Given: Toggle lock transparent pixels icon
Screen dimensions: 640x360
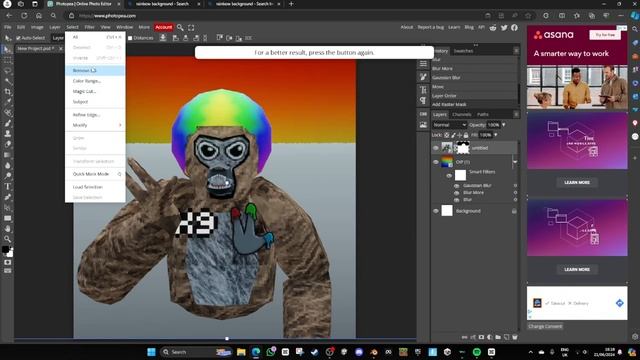Looking at the screenshot, I should [x=447, y=135].
